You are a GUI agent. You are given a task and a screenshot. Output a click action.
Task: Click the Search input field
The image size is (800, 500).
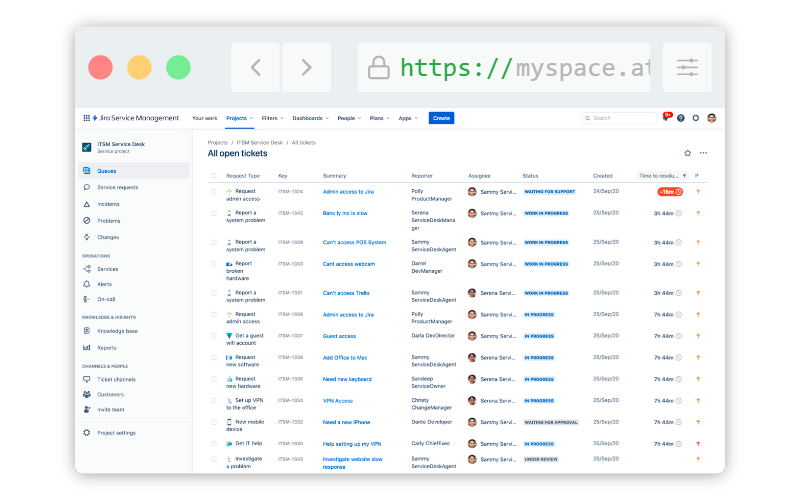point(619,118)
